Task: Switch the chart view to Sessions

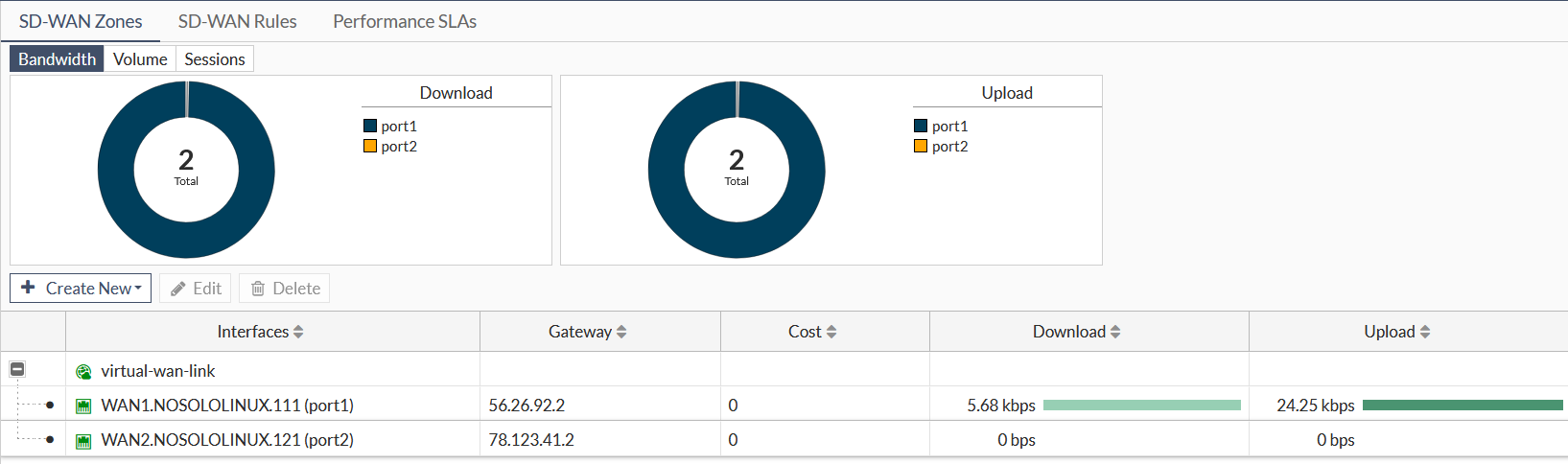Action: coord(215,59)
